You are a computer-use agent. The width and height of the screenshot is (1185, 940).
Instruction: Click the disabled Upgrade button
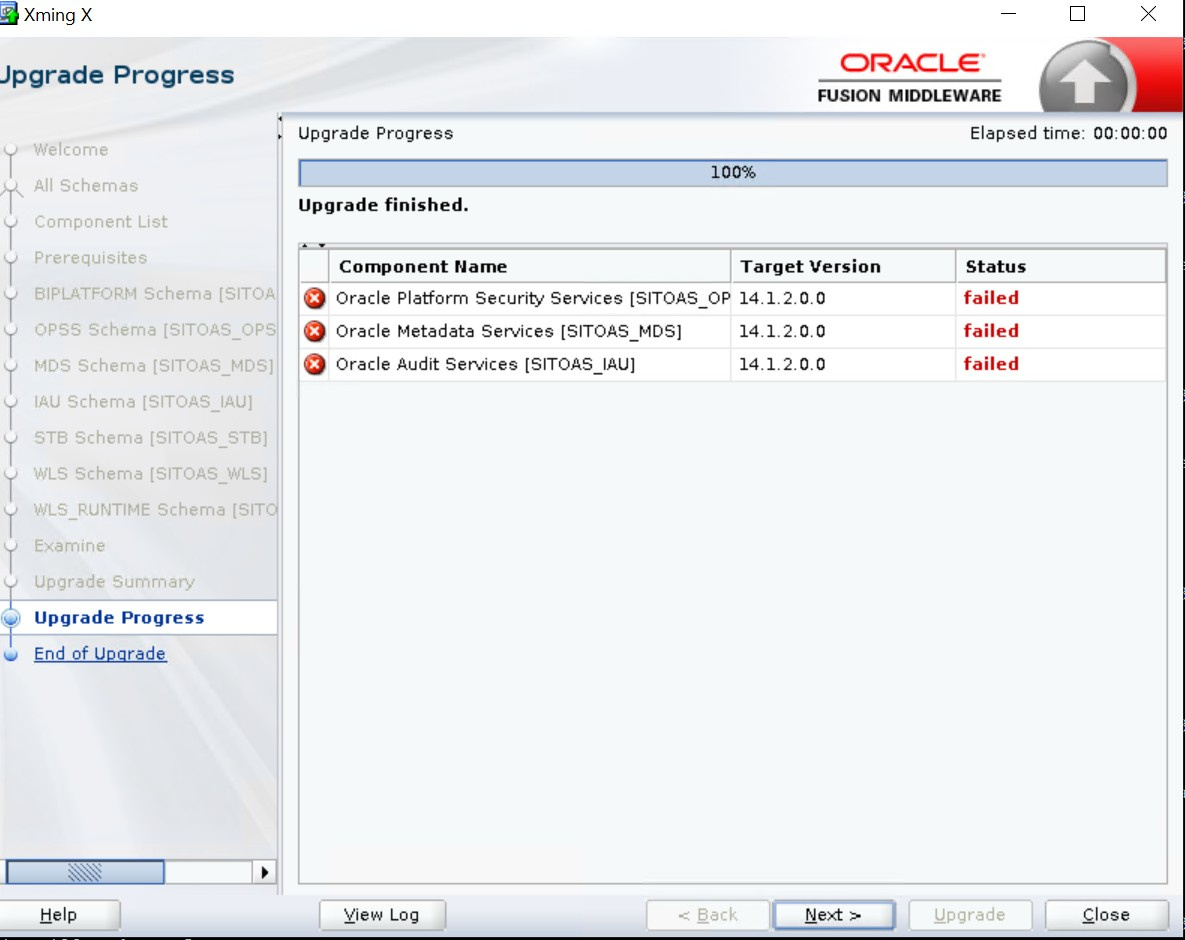970,915
